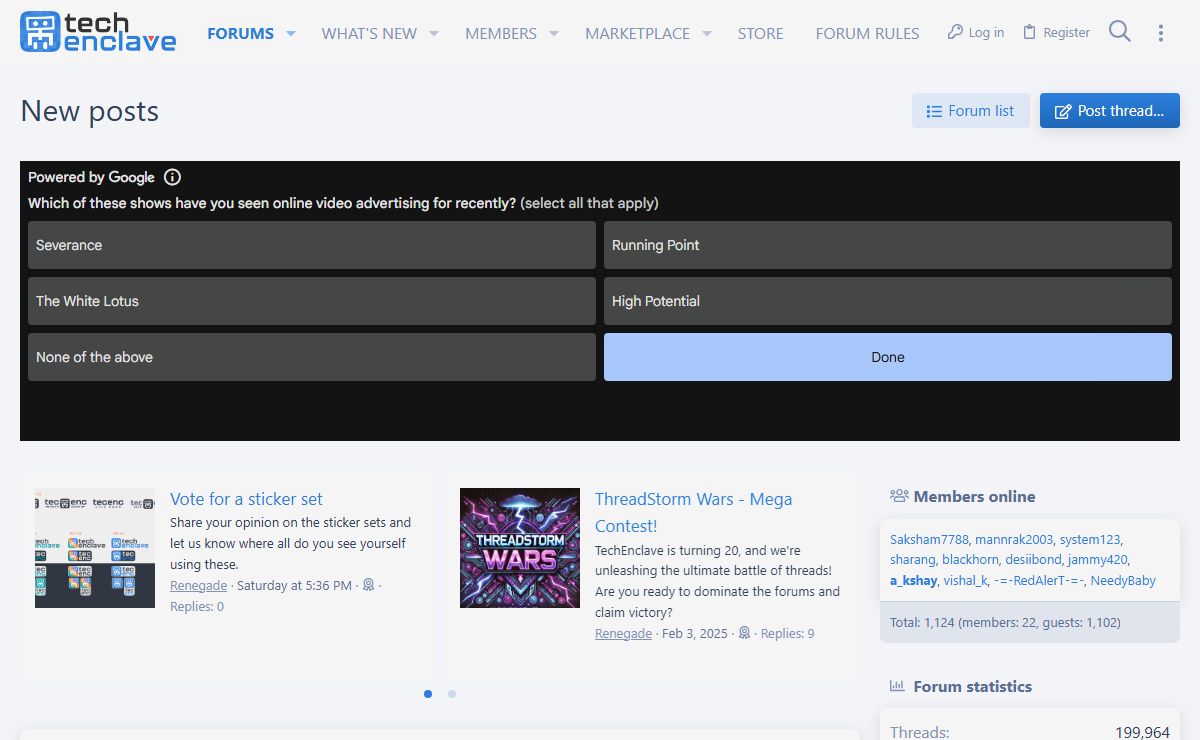Screen dimensions: 1200x740
Task: Open Renegade profile in ThreadStorm Wars post
Action: (623, 633)
